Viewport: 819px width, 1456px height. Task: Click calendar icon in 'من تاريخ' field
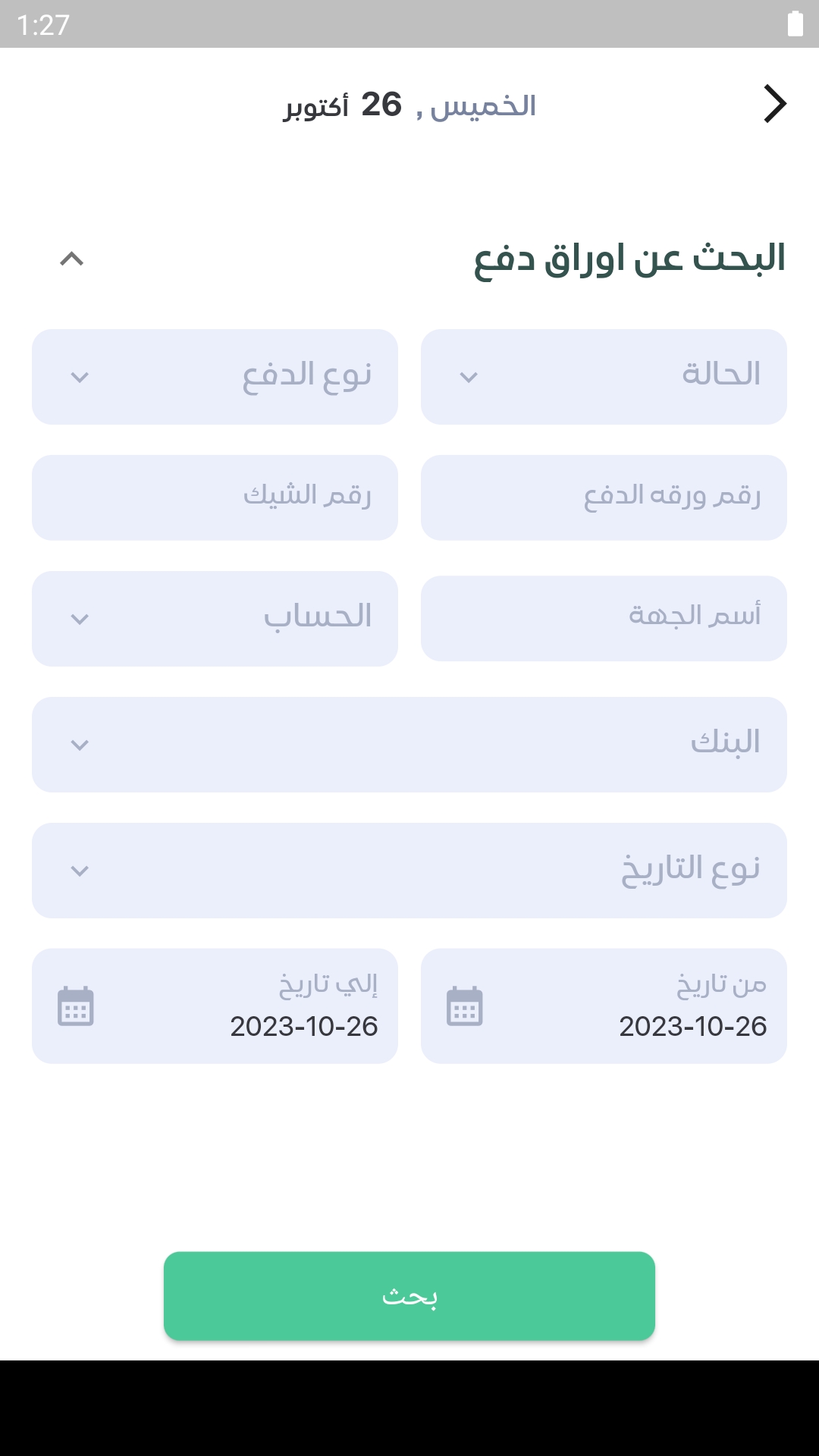(464, 1006)
